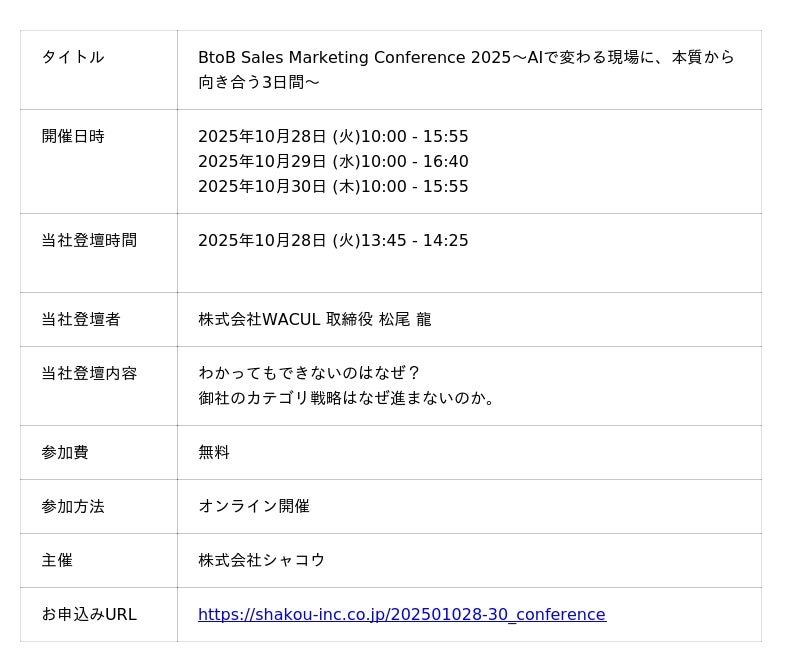This screenshot has height=672, width=800.
Task: Click the お申込みURL row label
Action: tap(89, 614)
